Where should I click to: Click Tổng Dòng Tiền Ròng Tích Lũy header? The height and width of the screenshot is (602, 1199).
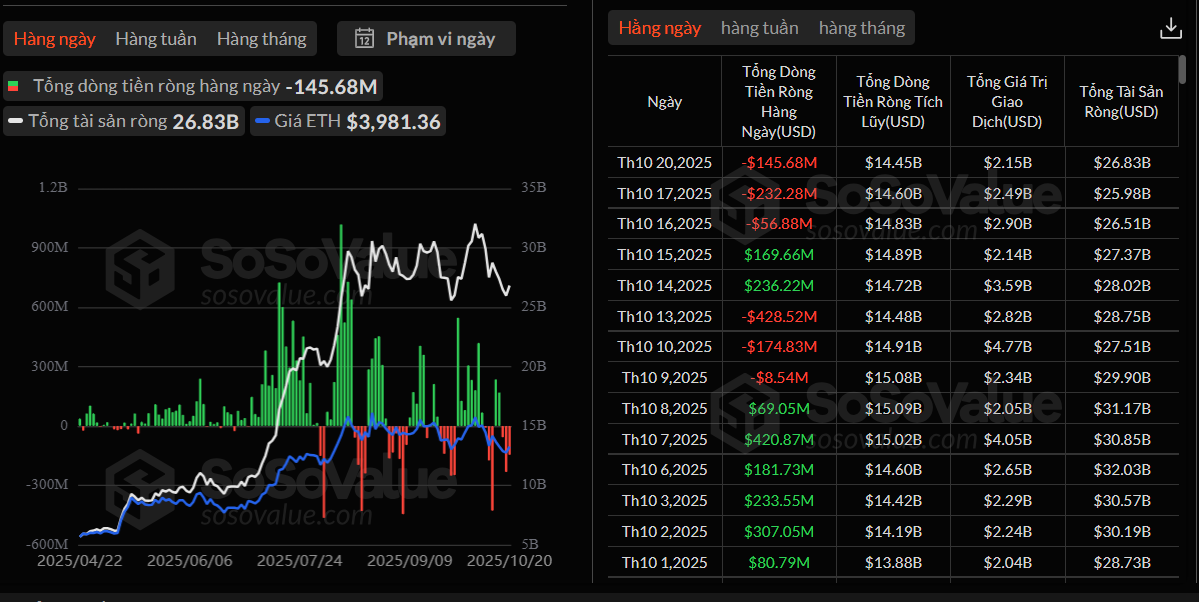(893, 102)
